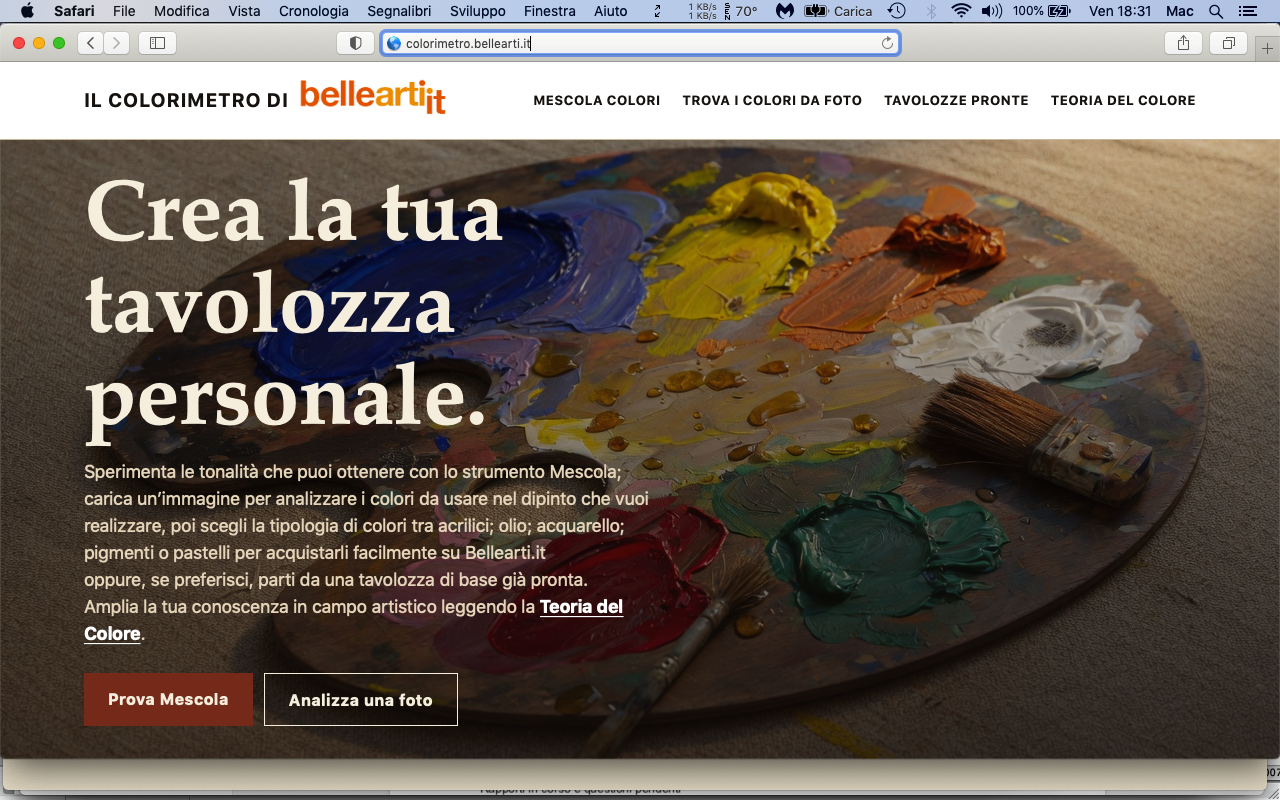This screenshot has width=1280, height=800.
Task: Reload the page with the refresh icon
Action: coord(887,43)
